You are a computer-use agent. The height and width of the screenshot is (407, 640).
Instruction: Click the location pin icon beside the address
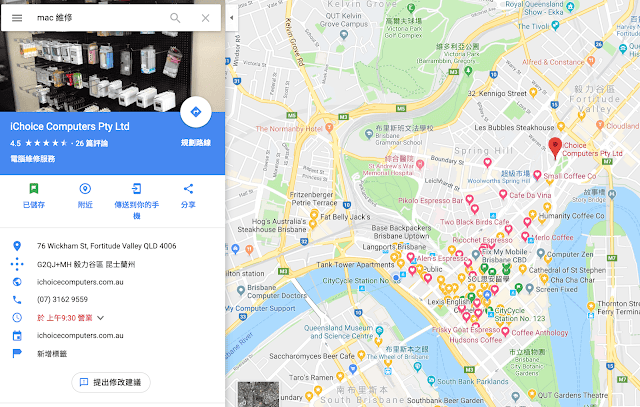[17, 246]
